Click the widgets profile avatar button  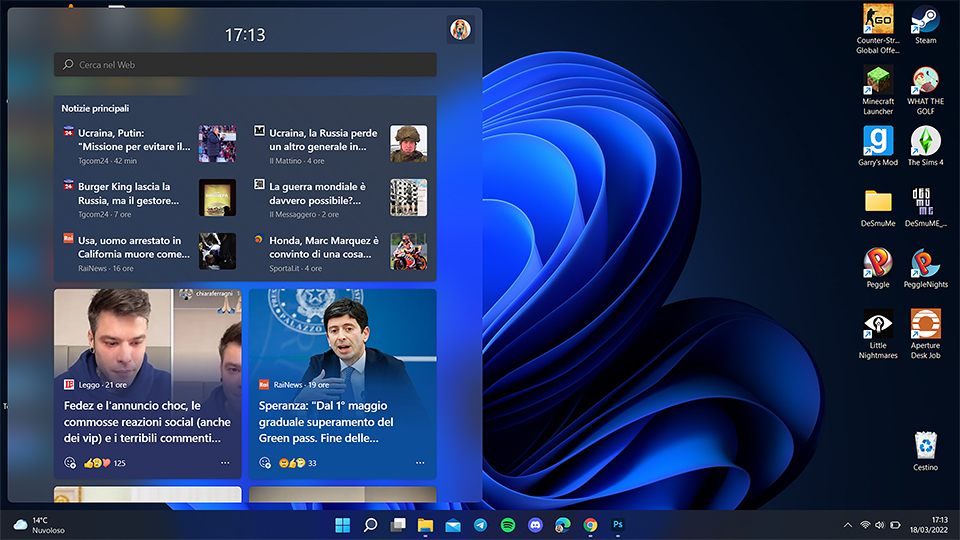pos(460,30)
